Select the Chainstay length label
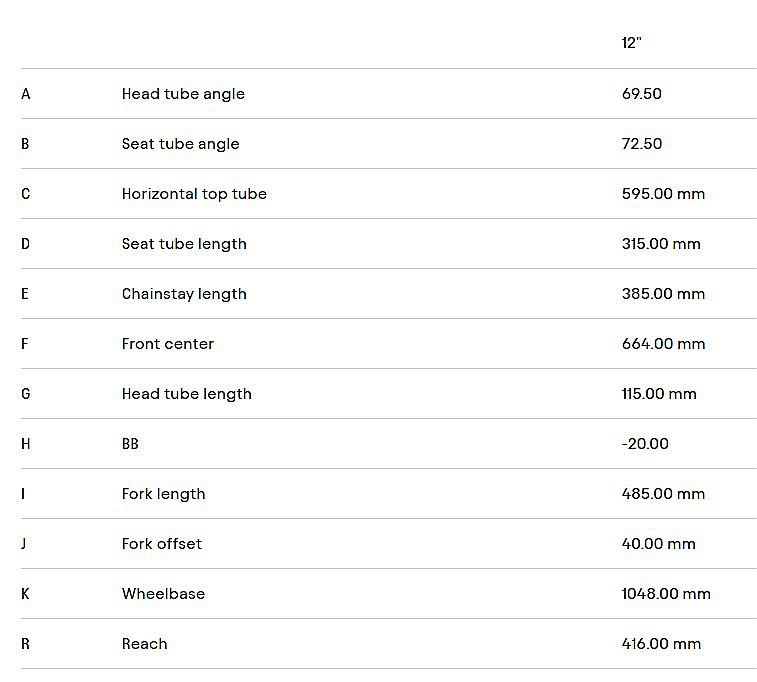 tap(184, 294)
